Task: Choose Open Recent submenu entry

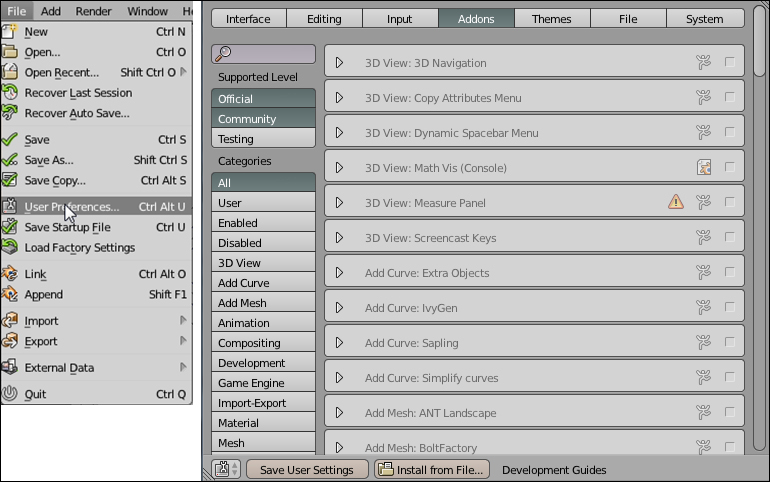Action: [x=96, y=72]
